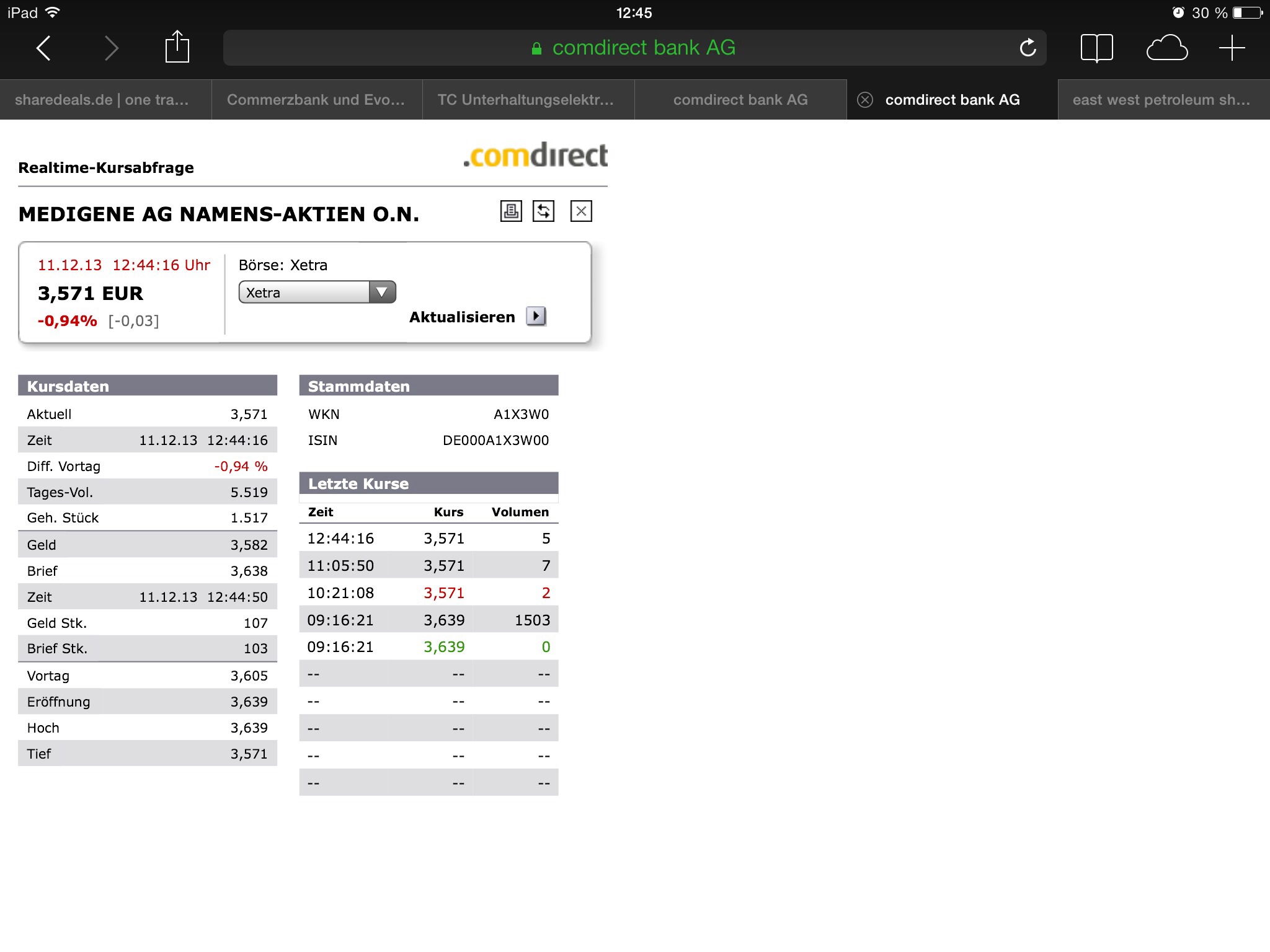Open the bookmarks book icon
Screen dimensions: 1270x952
pos(1096,48)
